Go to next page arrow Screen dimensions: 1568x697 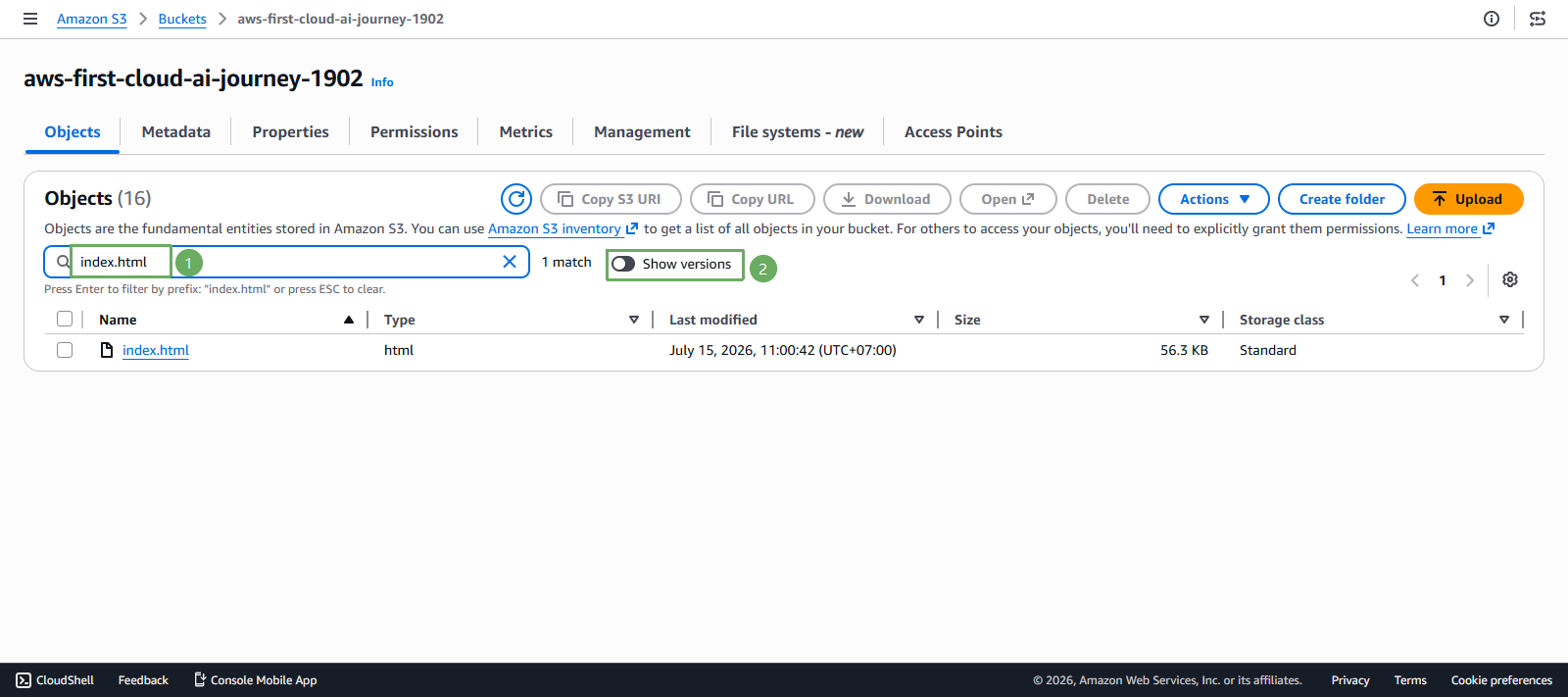1470,280
